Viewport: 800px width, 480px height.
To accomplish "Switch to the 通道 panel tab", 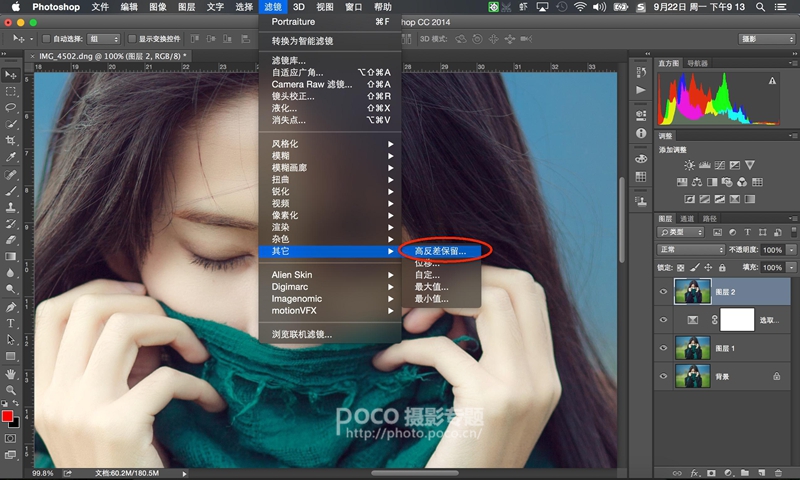I will pos(687,218).
